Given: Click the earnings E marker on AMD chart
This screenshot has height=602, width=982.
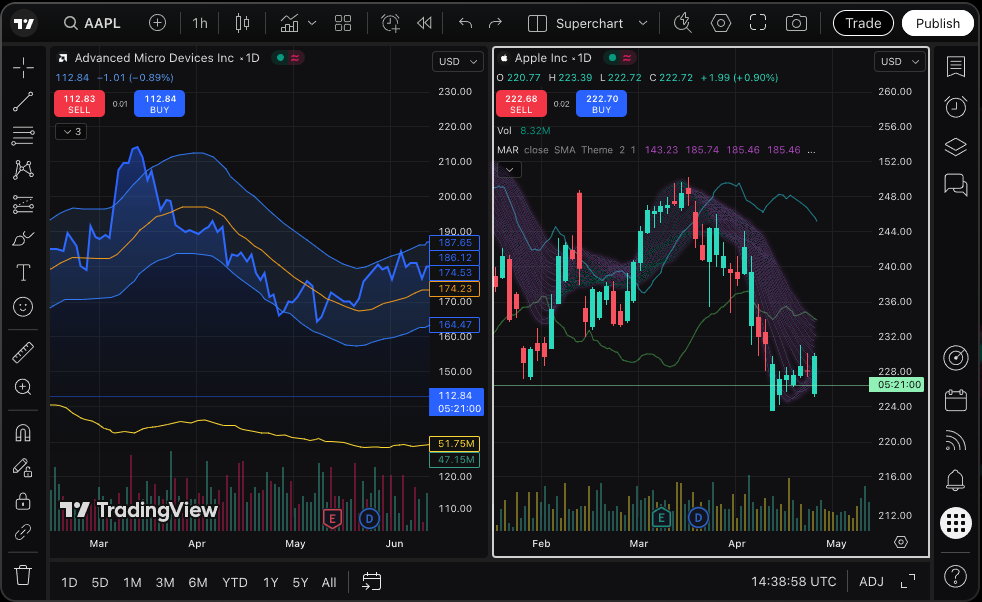Looking at the screenshot, I should coord(332,518).
